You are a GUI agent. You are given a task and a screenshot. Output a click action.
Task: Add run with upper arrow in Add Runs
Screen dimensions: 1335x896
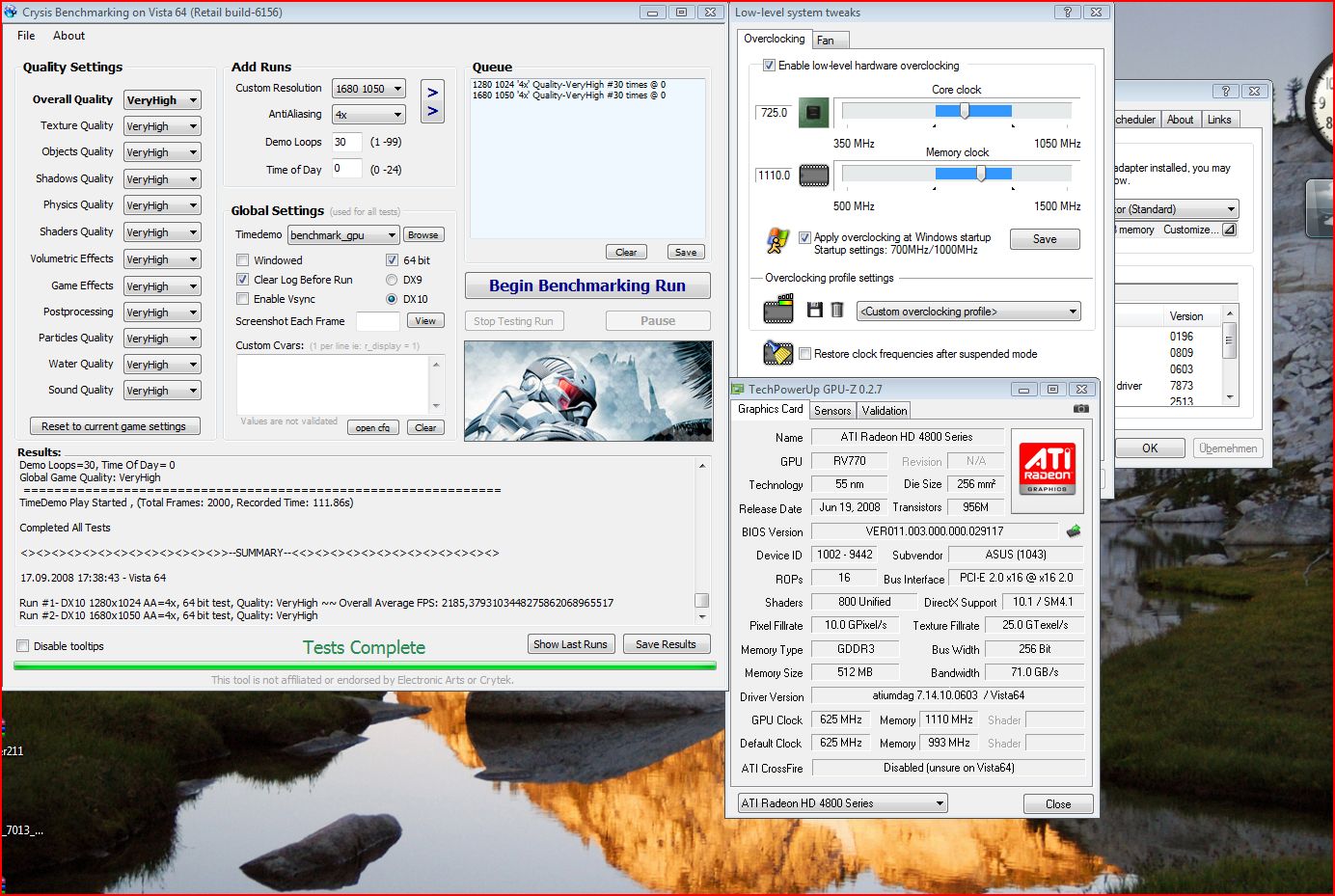tap(432, 93)
